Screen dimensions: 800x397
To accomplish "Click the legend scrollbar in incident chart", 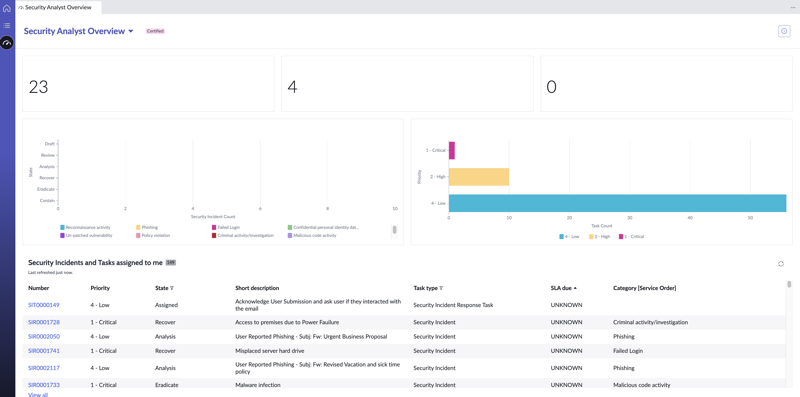I will point(394,230).
